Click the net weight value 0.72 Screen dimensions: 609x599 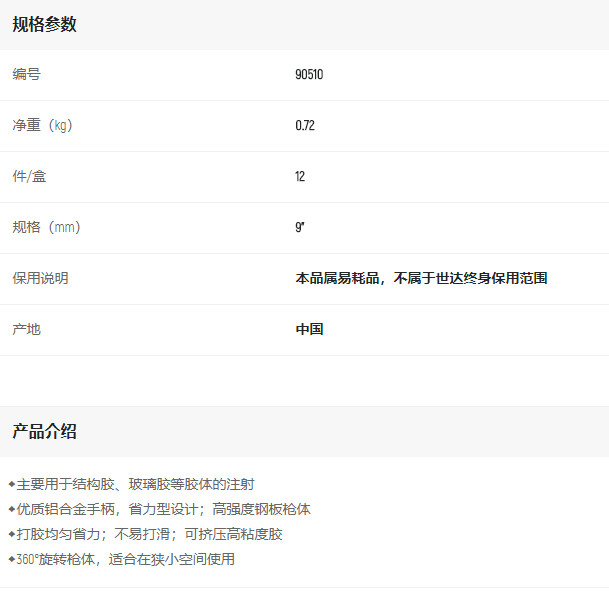(x=305, y=126)
